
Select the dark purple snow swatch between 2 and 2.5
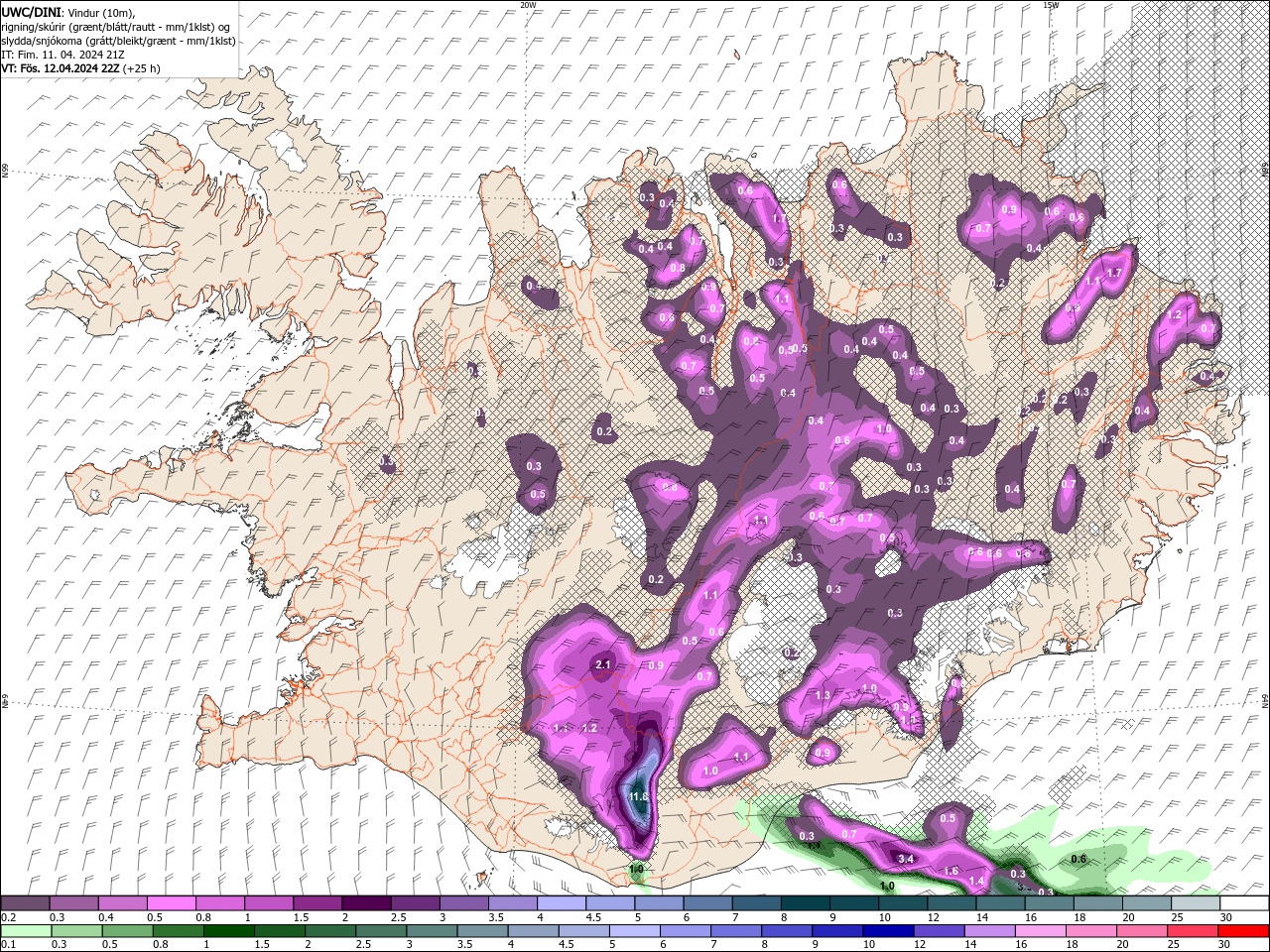click(x=366, y=903)
